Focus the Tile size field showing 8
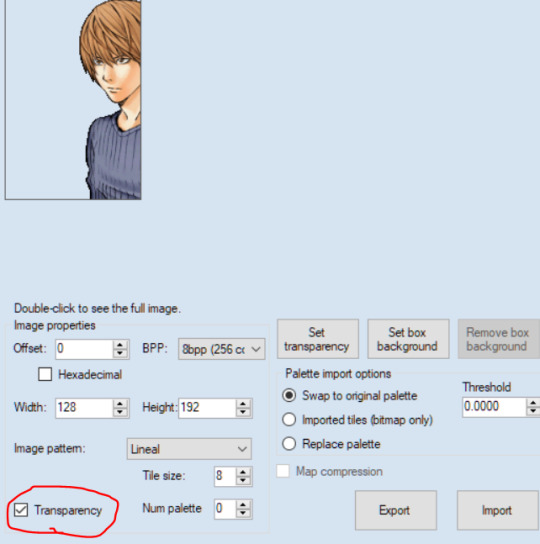Image resolution: width=540 pixels, height=544 pixels. point(225,476)
